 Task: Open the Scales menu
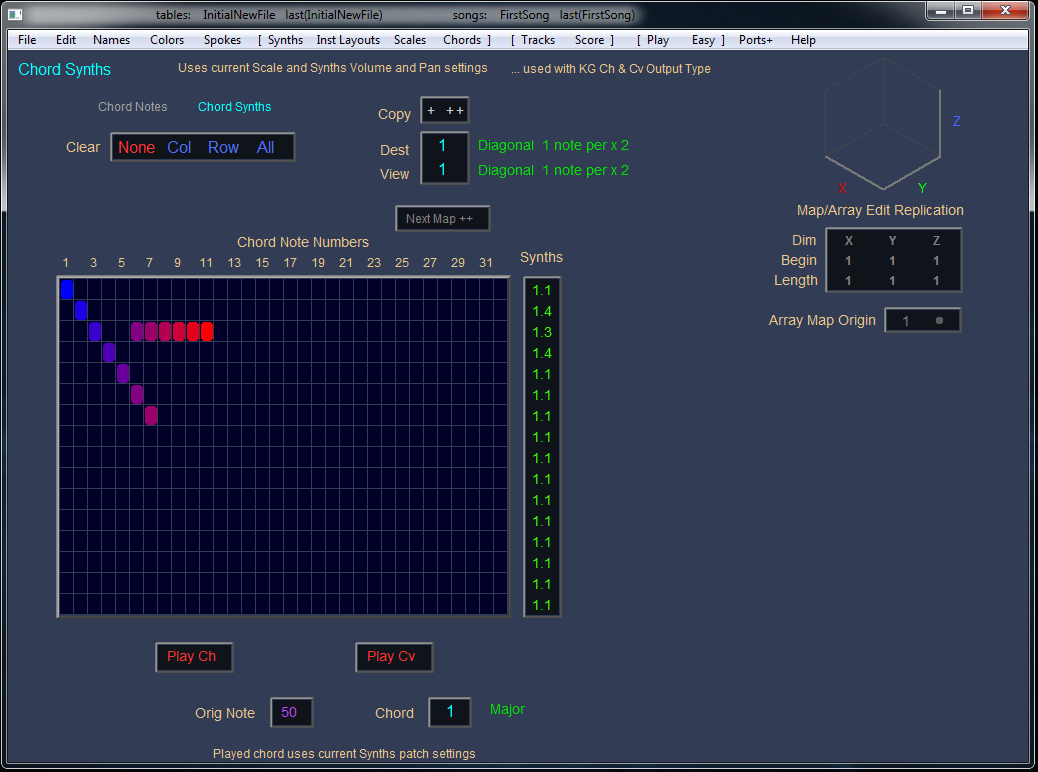pos(410,40)
